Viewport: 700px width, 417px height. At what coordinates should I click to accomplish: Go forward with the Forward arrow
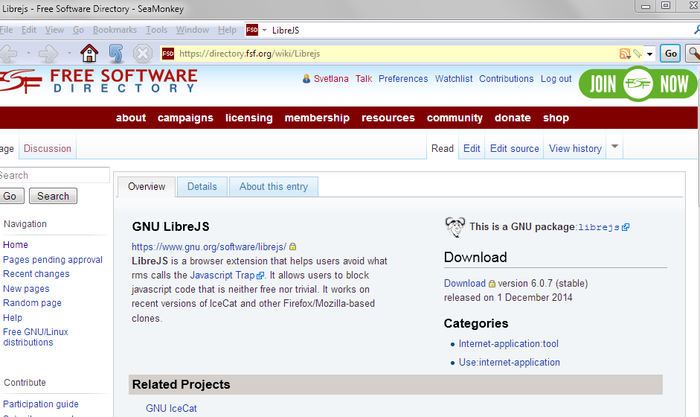coord(48,54)
